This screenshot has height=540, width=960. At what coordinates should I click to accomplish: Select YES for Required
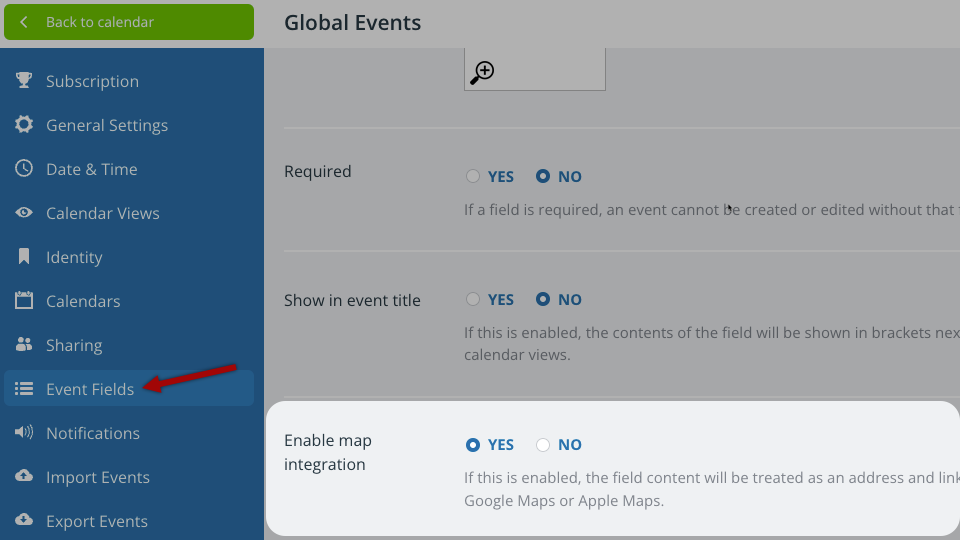tap(473, 176)
